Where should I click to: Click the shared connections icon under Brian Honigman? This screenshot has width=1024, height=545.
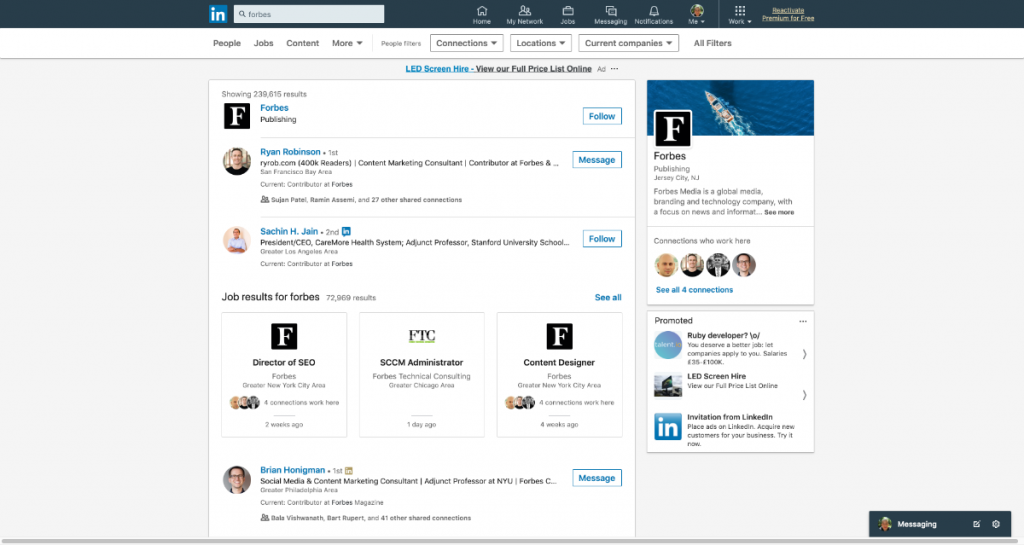tap(264, 518)
